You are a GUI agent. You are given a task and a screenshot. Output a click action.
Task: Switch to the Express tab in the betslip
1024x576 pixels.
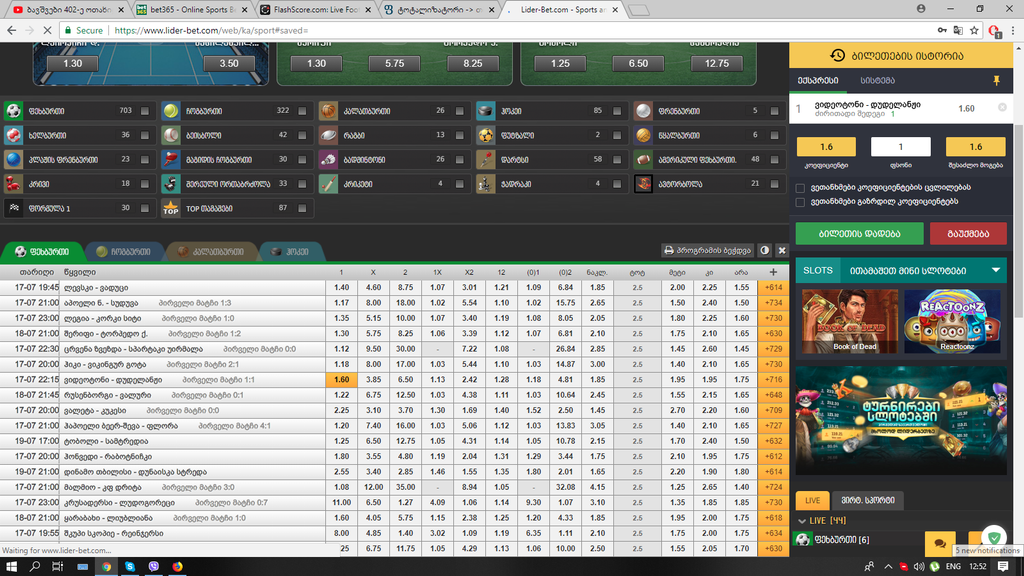(818, 80)
